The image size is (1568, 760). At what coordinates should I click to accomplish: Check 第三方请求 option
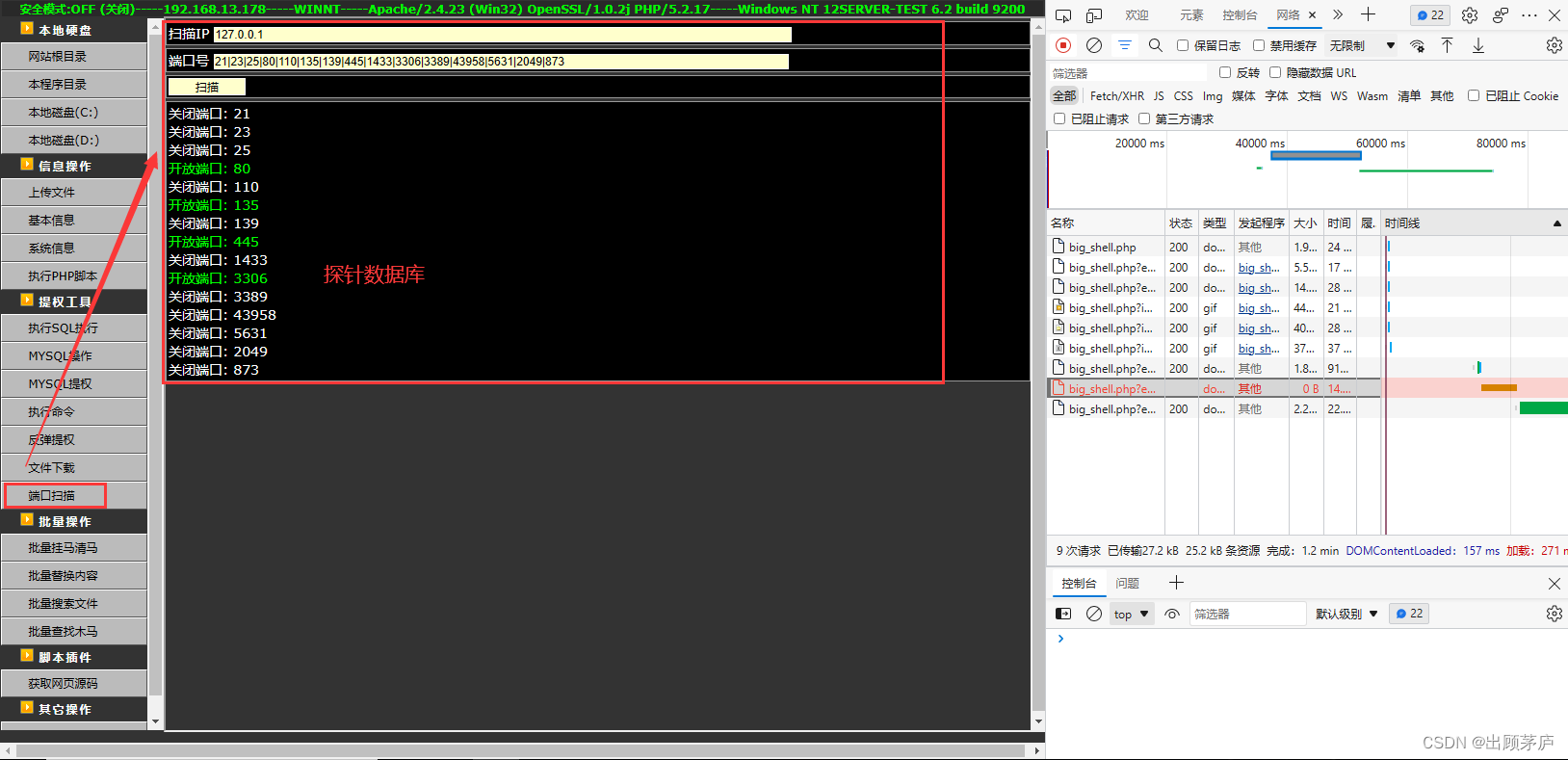pyautogui.click(x=1144, y=118)
